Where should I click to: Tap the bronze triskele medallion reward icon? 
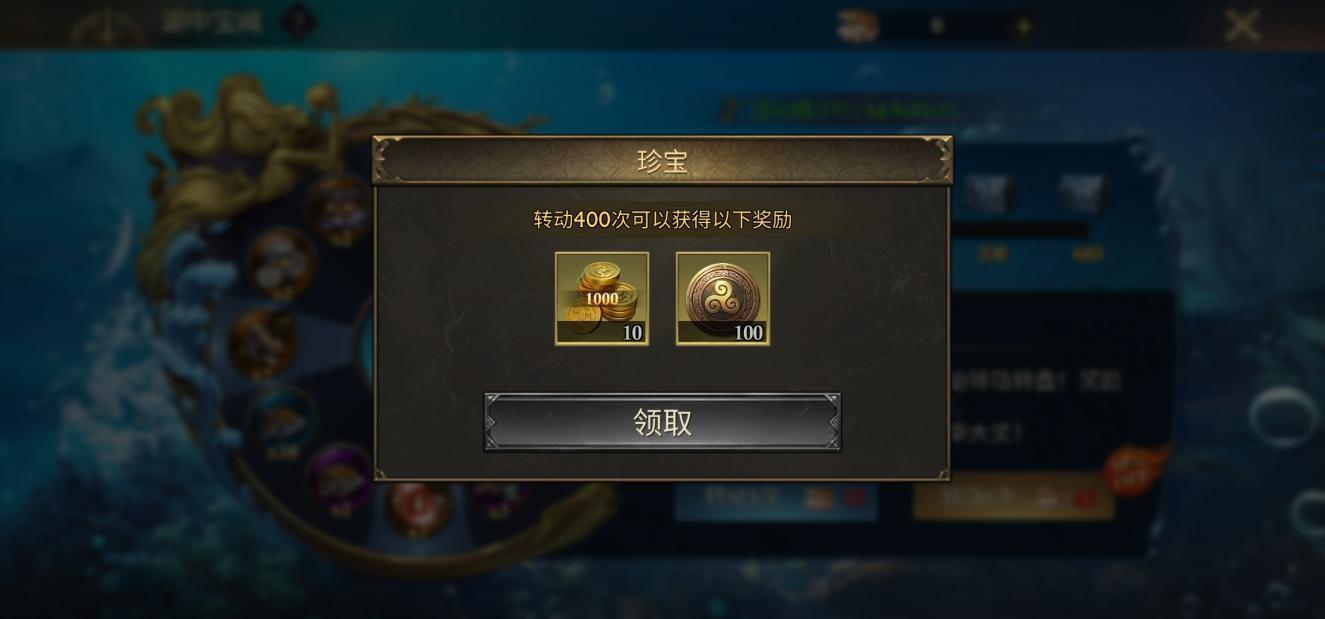point(723,299)
